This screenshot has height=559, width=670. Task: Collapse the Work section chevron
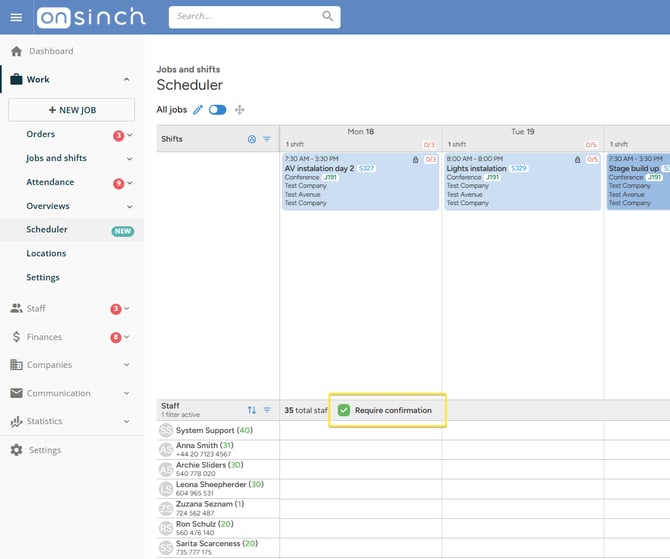tap(126, 79)
